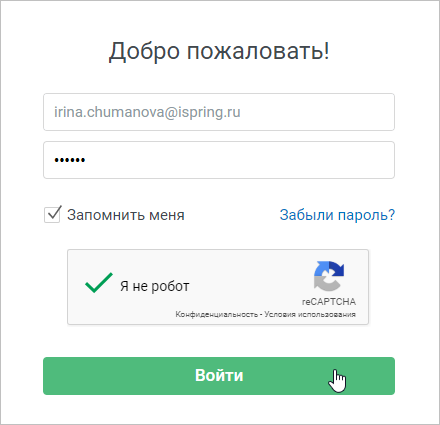Click the Запомнить меня label text
The height and width of the screenshot is (425, 440).
tap(126, 215)
